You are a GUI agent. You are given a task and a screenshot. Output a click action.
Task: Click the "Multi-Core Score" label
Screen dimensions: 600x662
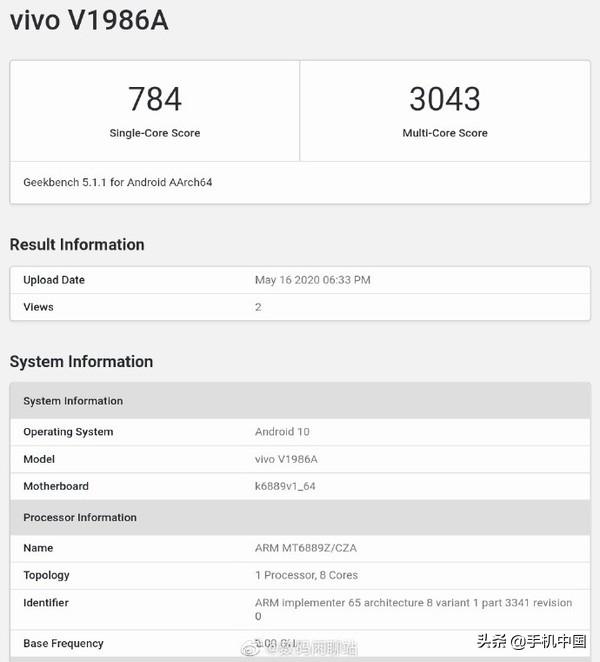coord(445,133)
